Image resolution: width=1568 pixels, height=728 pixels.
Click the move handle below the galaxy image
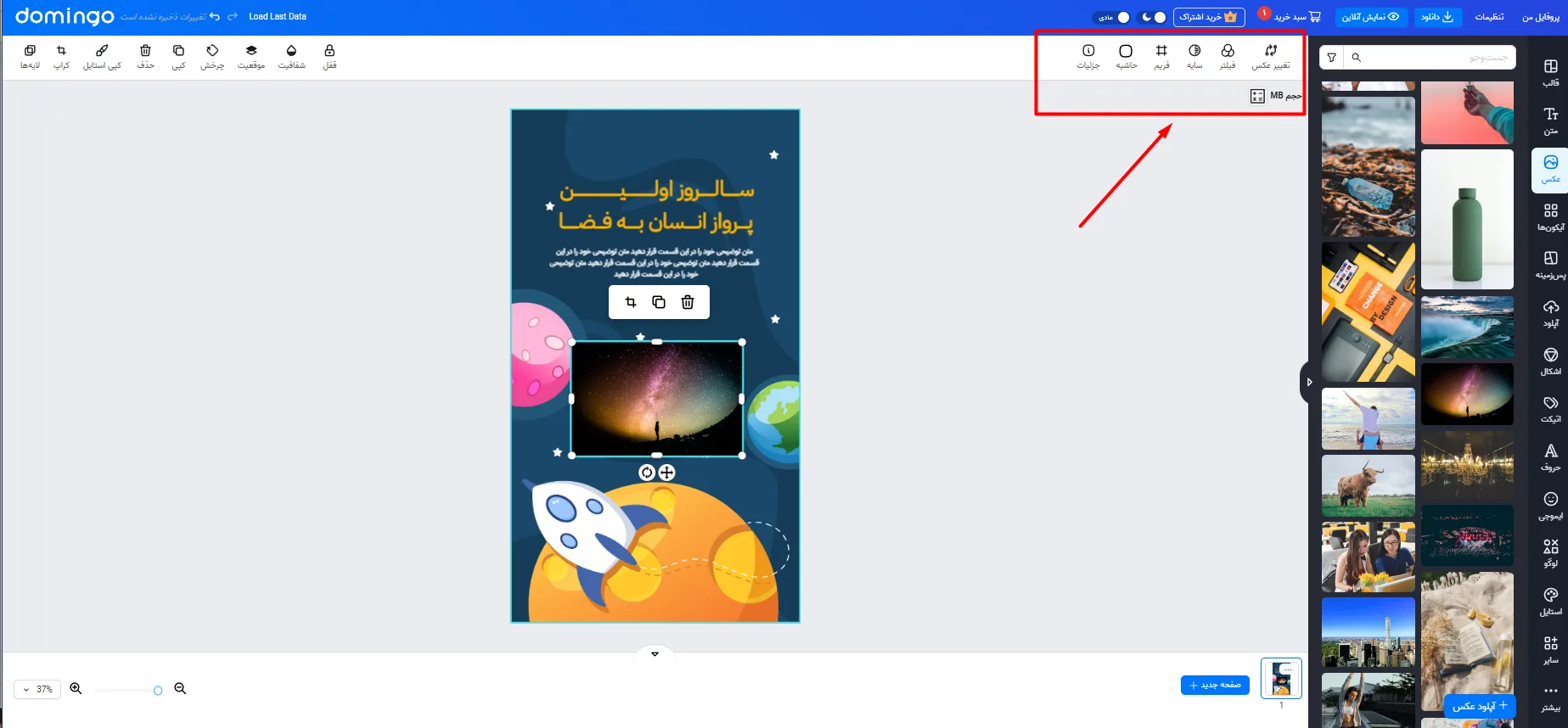(x=667, y=473)
